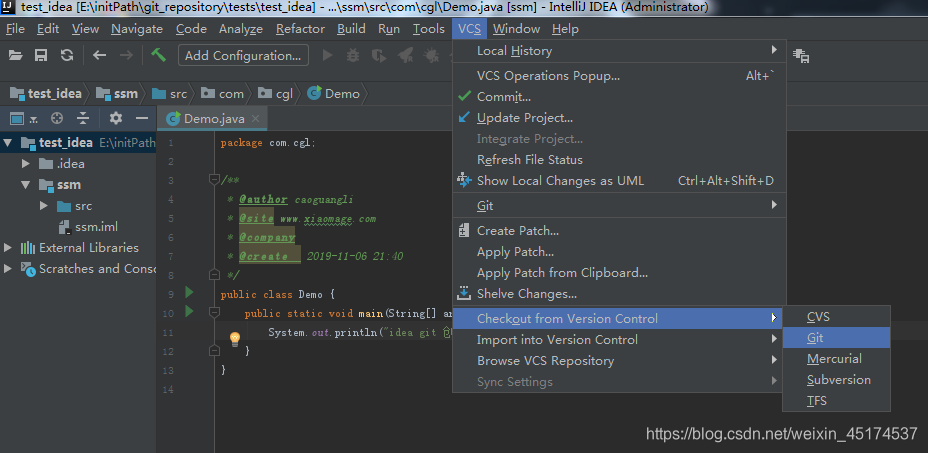Click the Demo class breadcrumb
The image size is (928, 453).
point(334,94)
